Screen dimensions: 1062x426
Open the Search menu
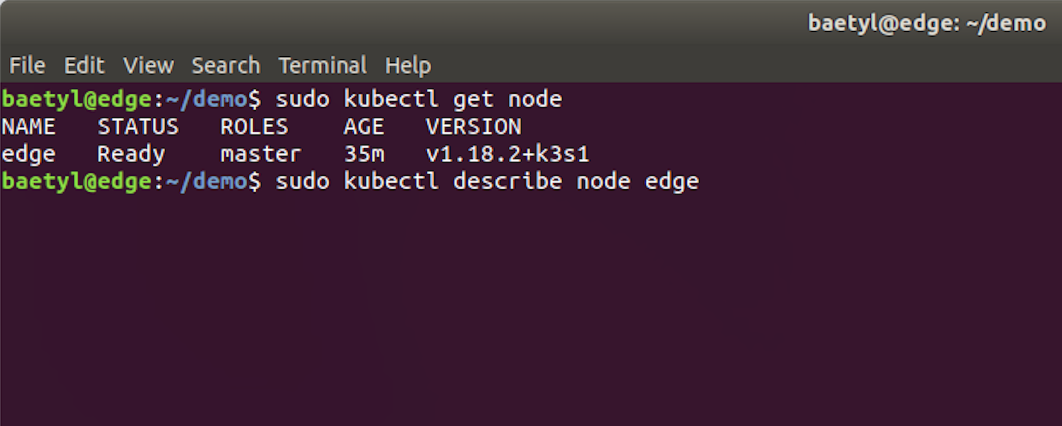[226, 66]
